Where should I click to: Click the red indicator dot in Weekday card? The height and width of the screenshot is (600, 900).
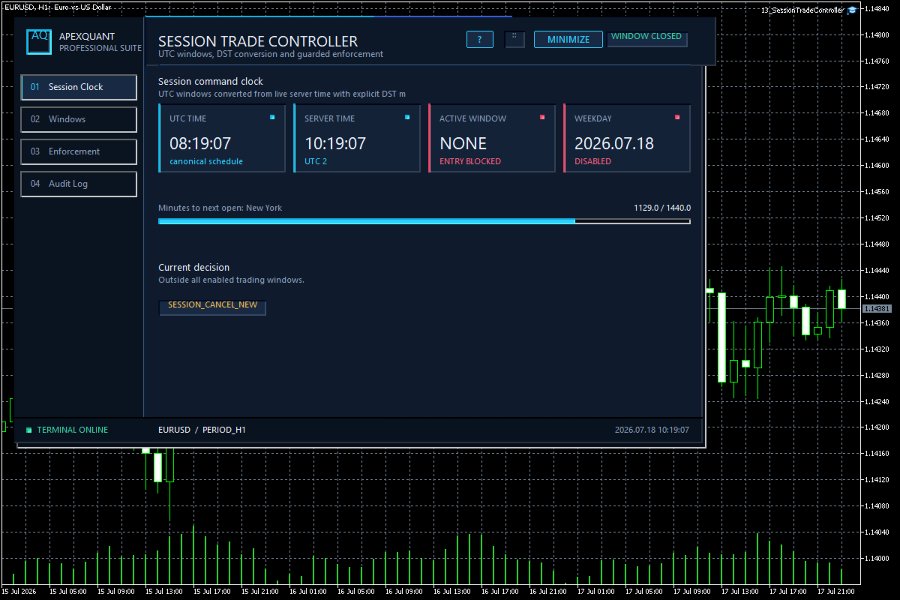coord(677,117)
